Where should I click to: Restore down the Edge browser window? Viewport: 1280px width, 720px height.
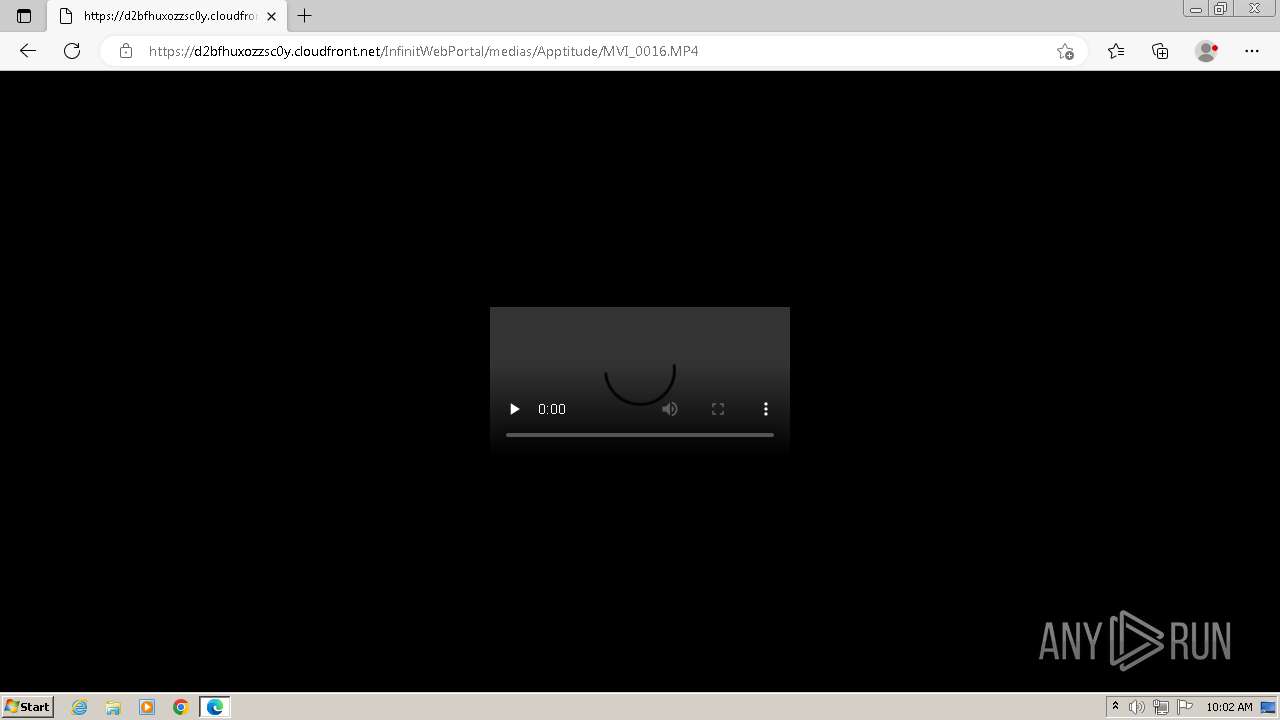point(1221,9)
